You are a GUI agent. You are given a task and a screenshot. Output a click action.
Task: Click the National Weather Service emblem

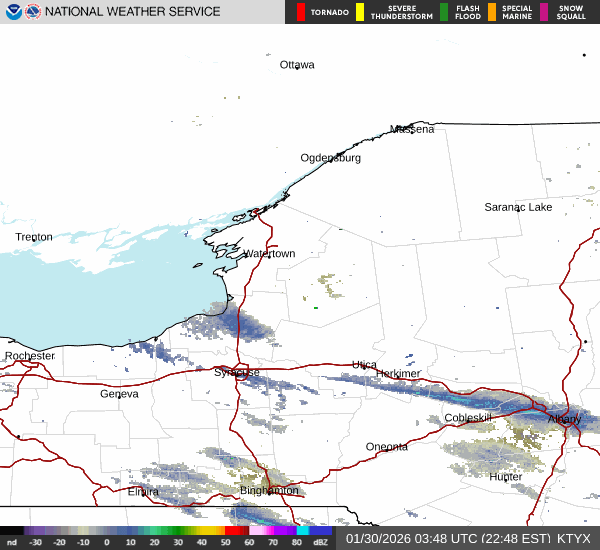33,12
